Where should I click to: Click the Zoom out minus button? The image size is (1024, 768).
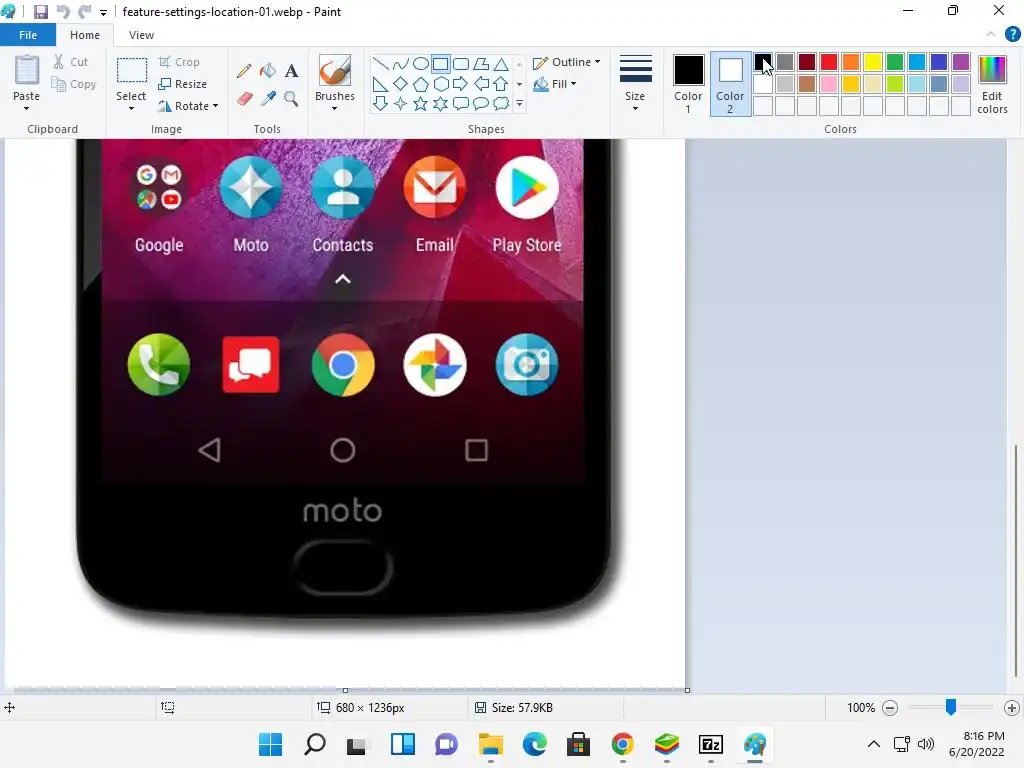[x=889, y=707]
